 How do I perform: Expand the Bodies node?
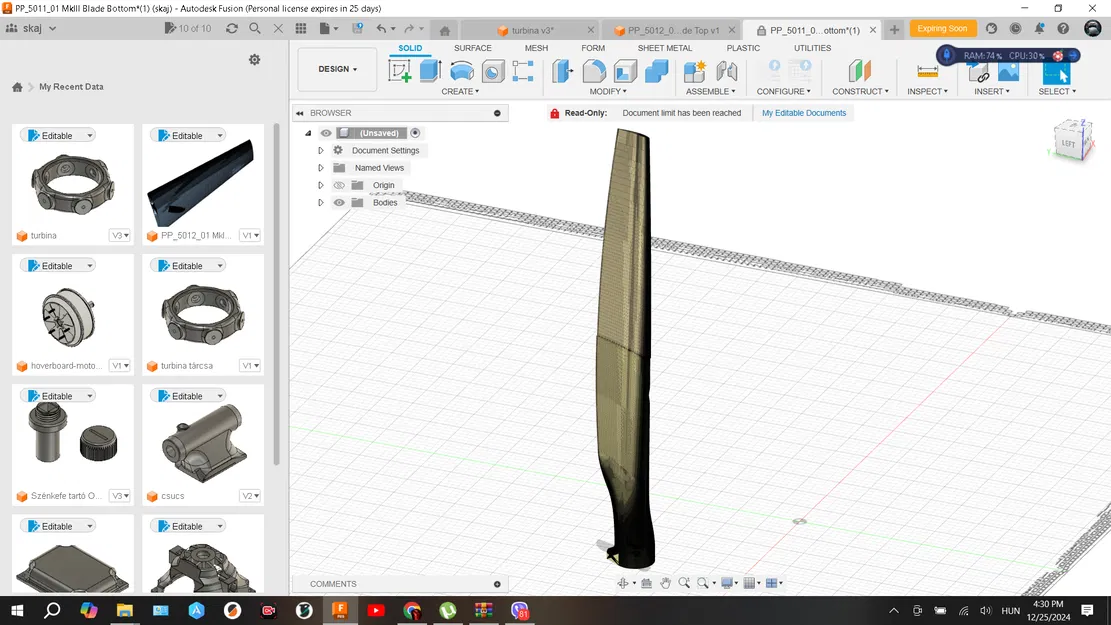click(x=320, y=203)
